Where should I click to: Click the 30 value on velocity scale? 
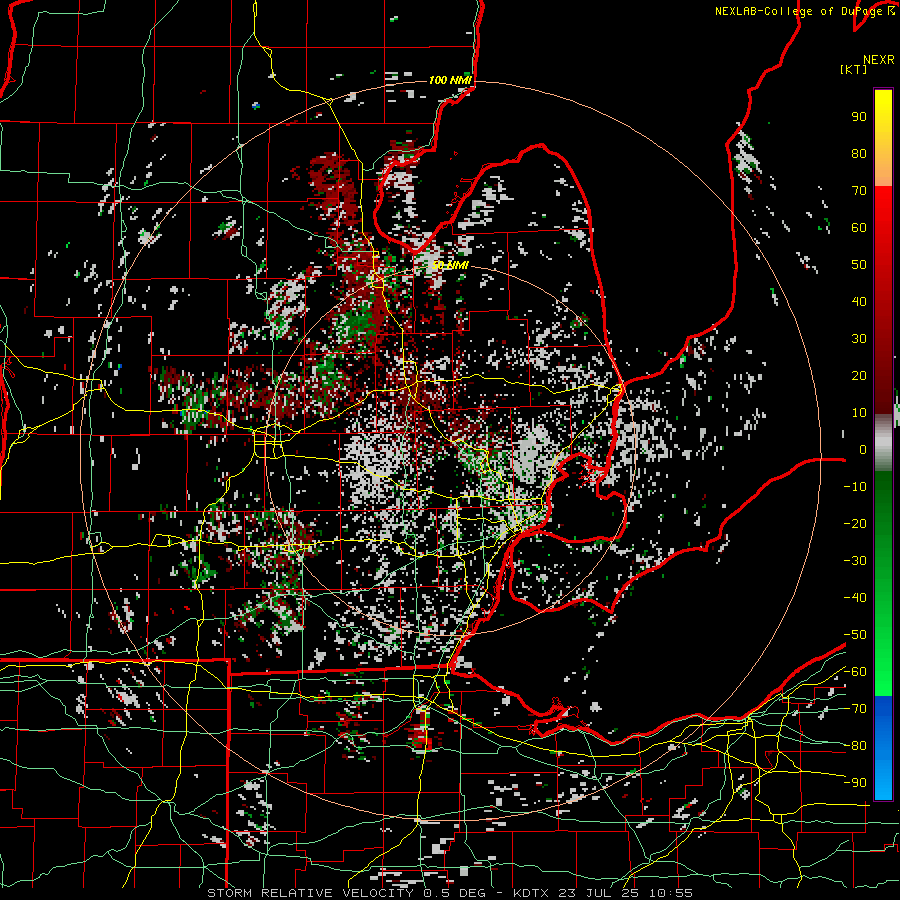859,339
